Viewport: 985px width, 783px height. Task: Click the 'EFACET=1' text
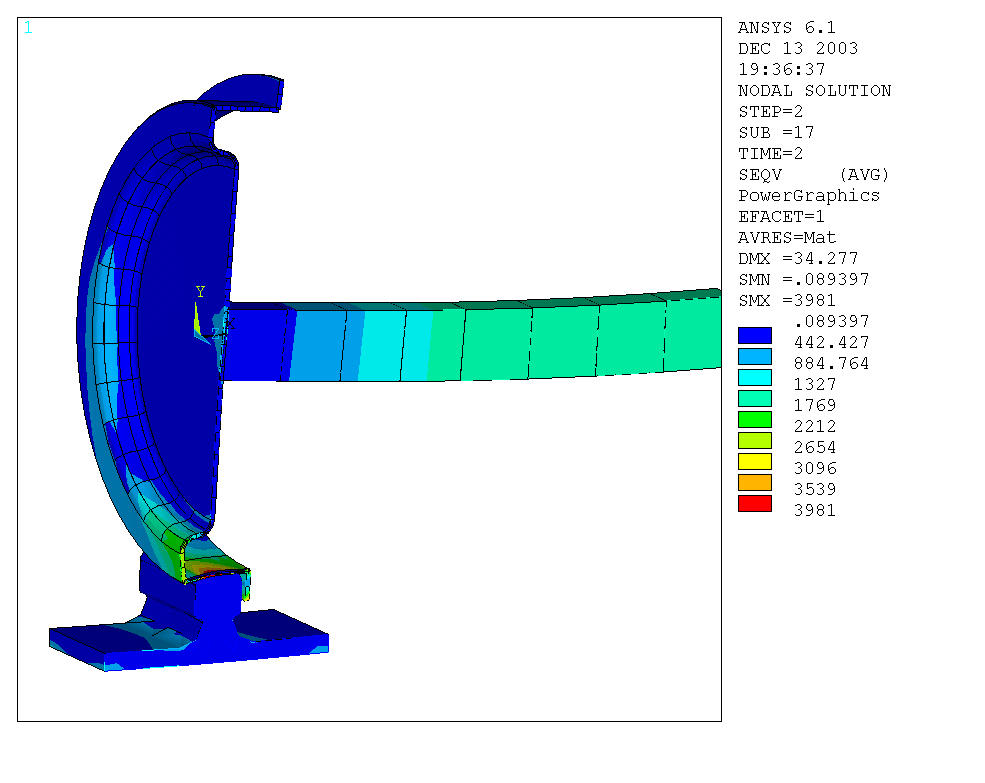pyautogui.click(x=781, y=217)
